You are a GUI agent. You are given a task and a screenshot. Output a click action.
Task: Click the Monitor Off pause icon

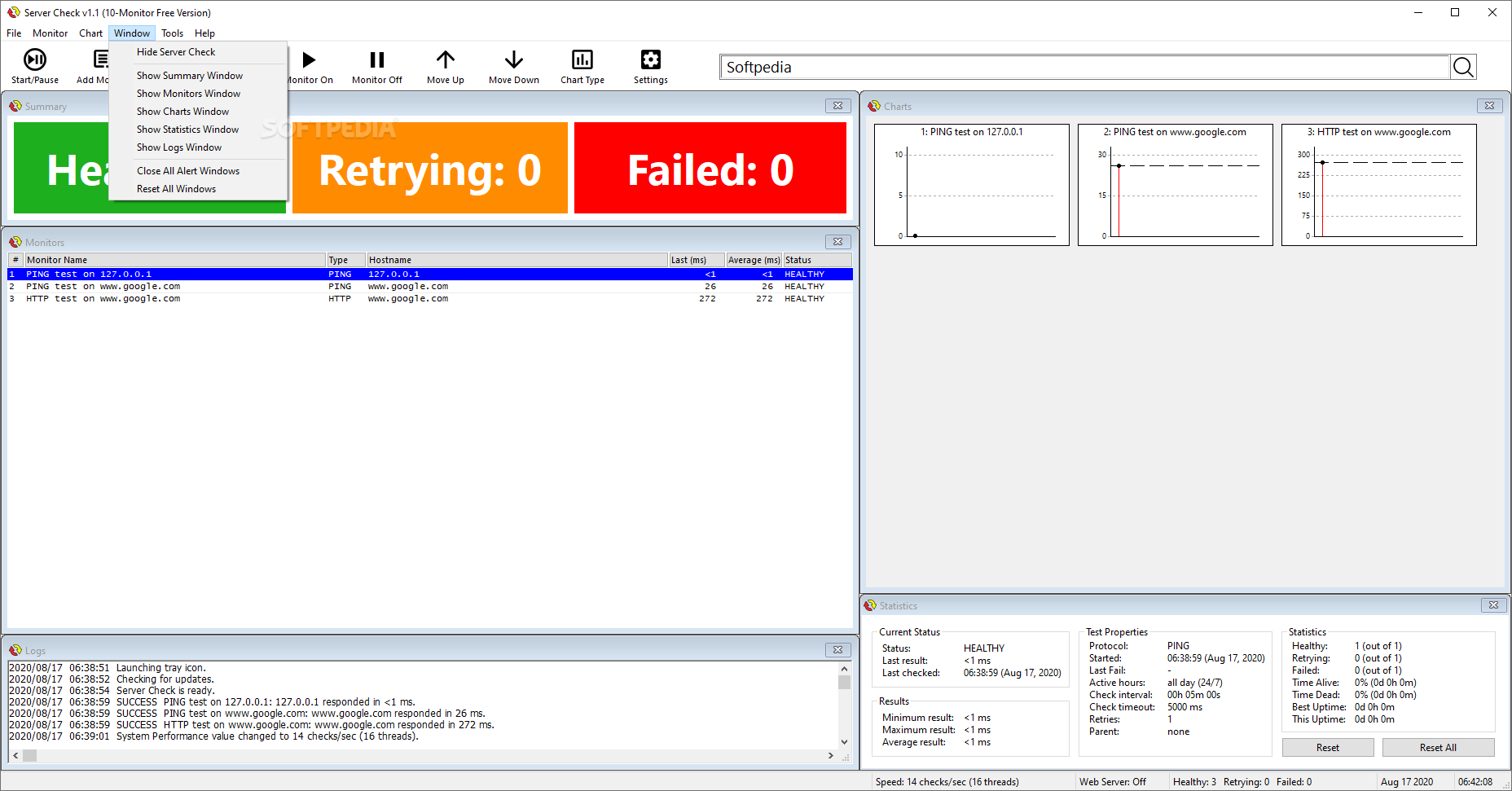pyautogui.click(x=376, y=60)
